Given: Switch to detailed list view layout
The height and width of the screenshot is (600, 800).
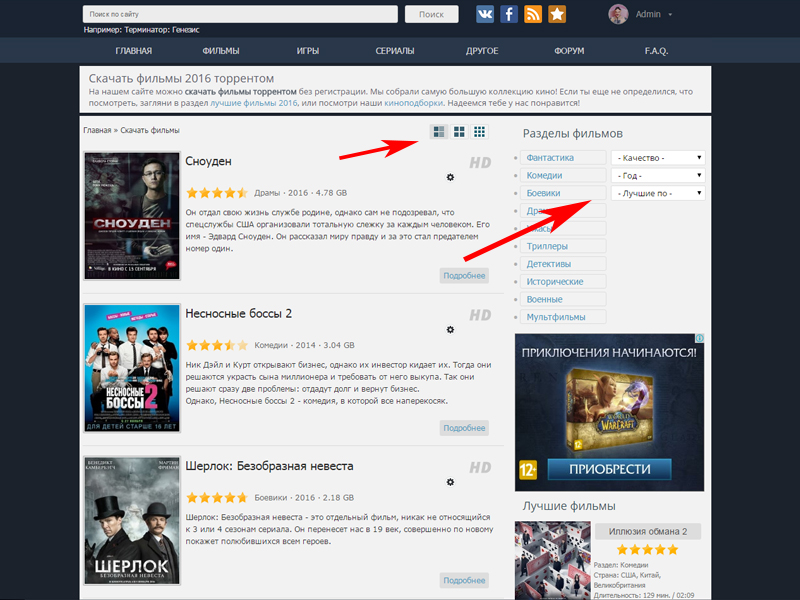Looking at the screenshot, I should coord(439,132).
